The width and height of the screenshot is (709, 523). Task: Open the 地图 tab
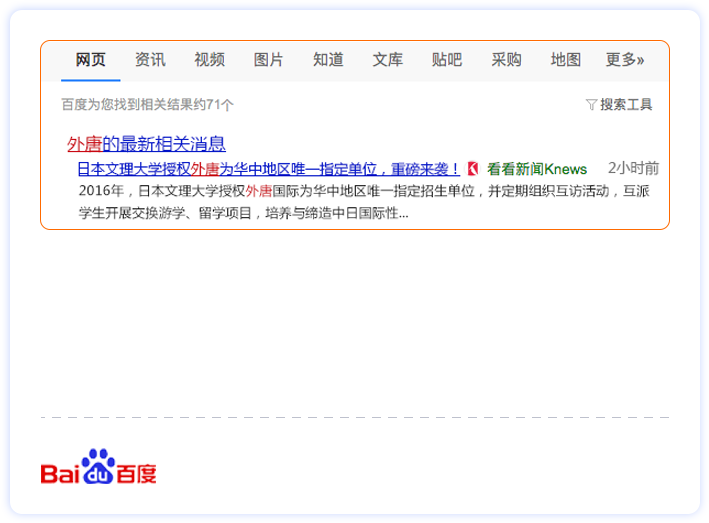tap(565, 60)
